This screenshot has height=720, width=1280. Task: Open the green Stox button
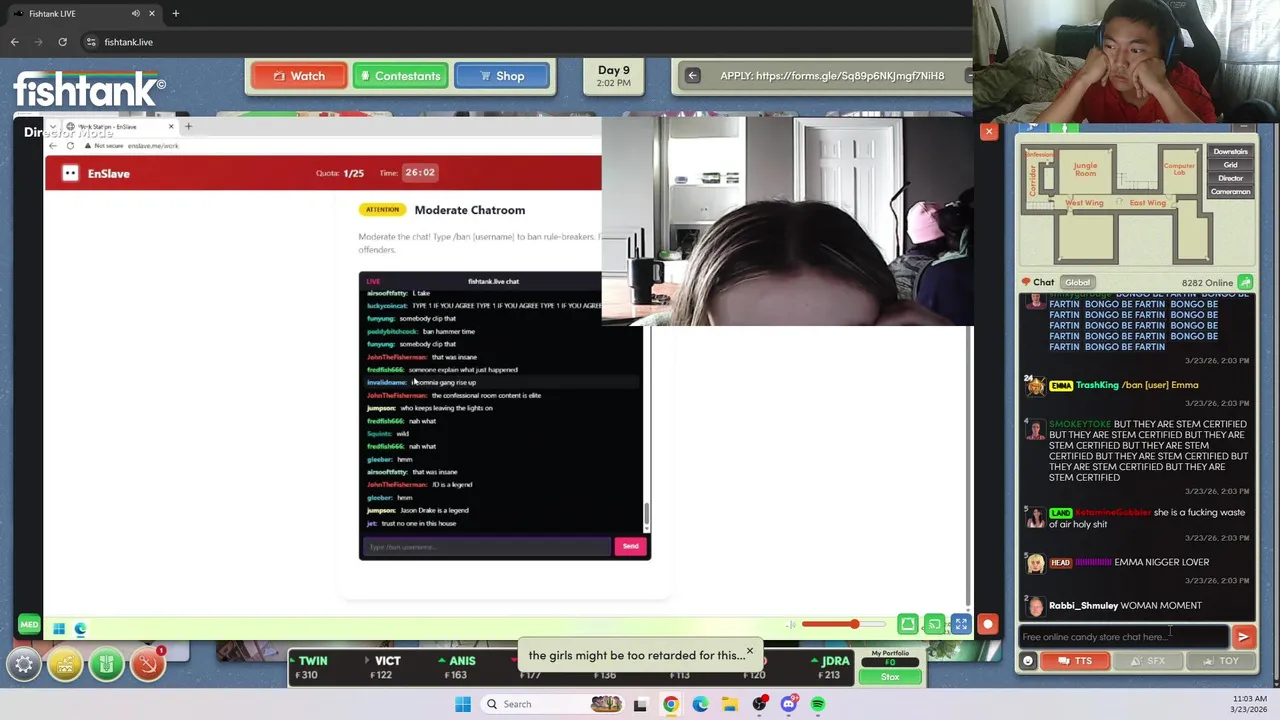890,677
